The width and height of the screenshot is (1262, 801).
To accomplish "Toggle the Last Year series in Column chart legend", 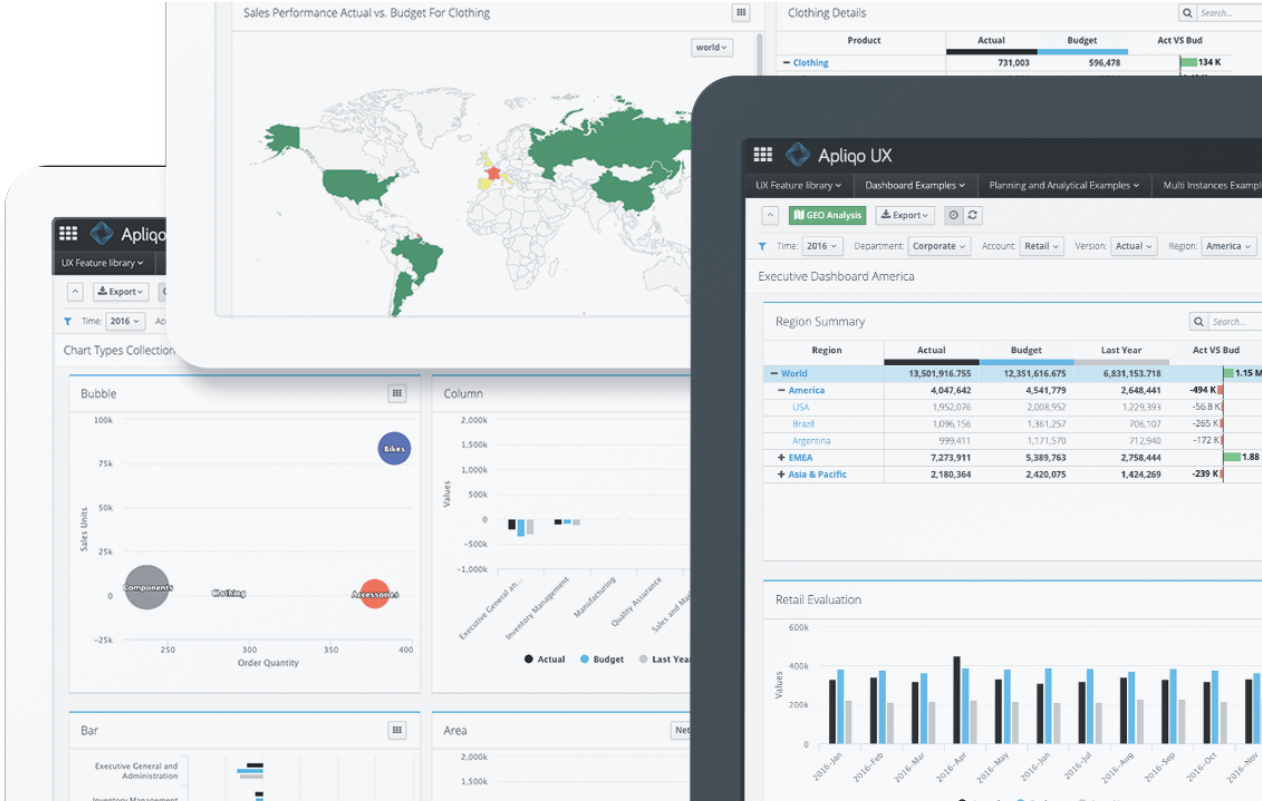I will (664, 659).
